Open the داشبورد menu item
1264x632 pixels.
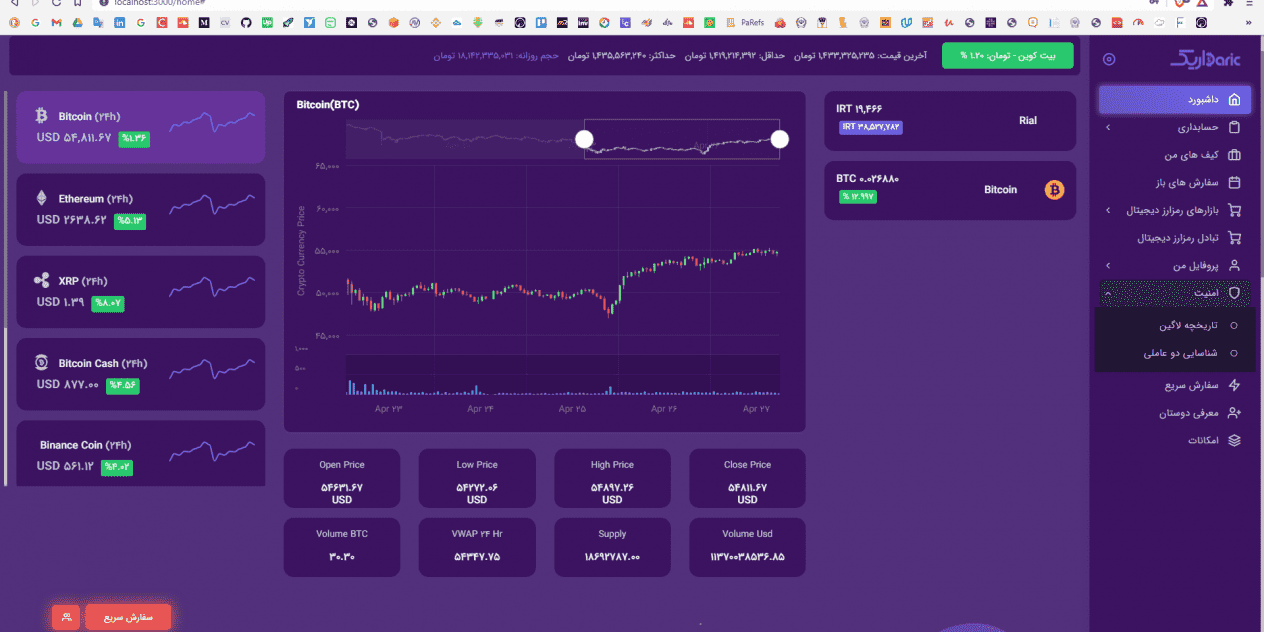coord(1175,100)
